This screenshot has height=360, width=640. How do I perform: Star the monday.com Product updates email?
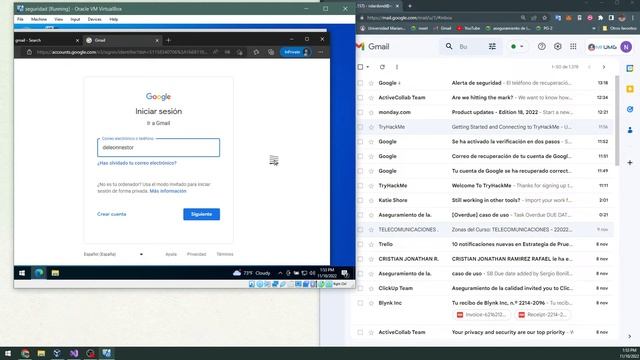371,112
